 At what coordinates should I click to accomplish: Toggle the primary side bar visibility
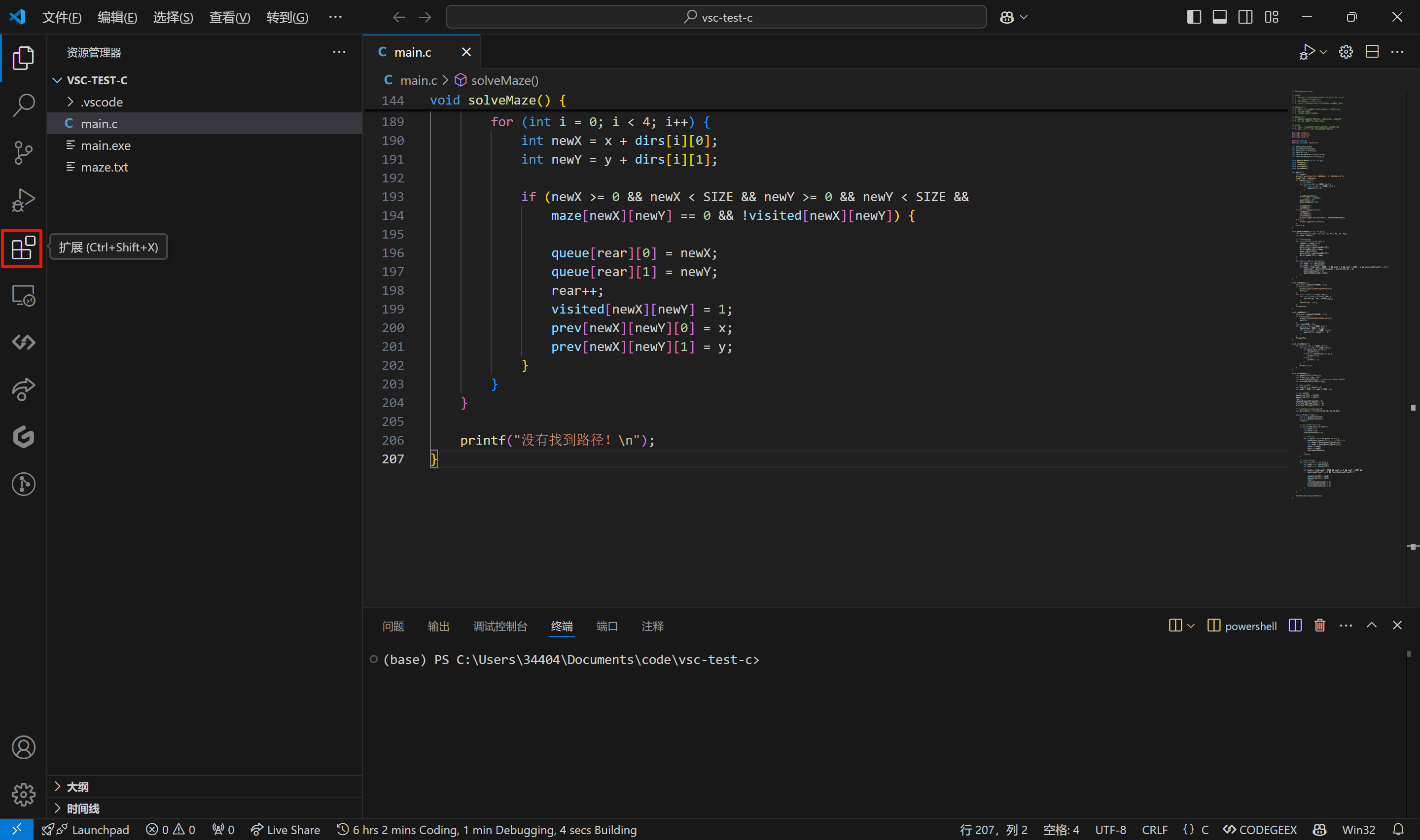(x=1194, y=17)
